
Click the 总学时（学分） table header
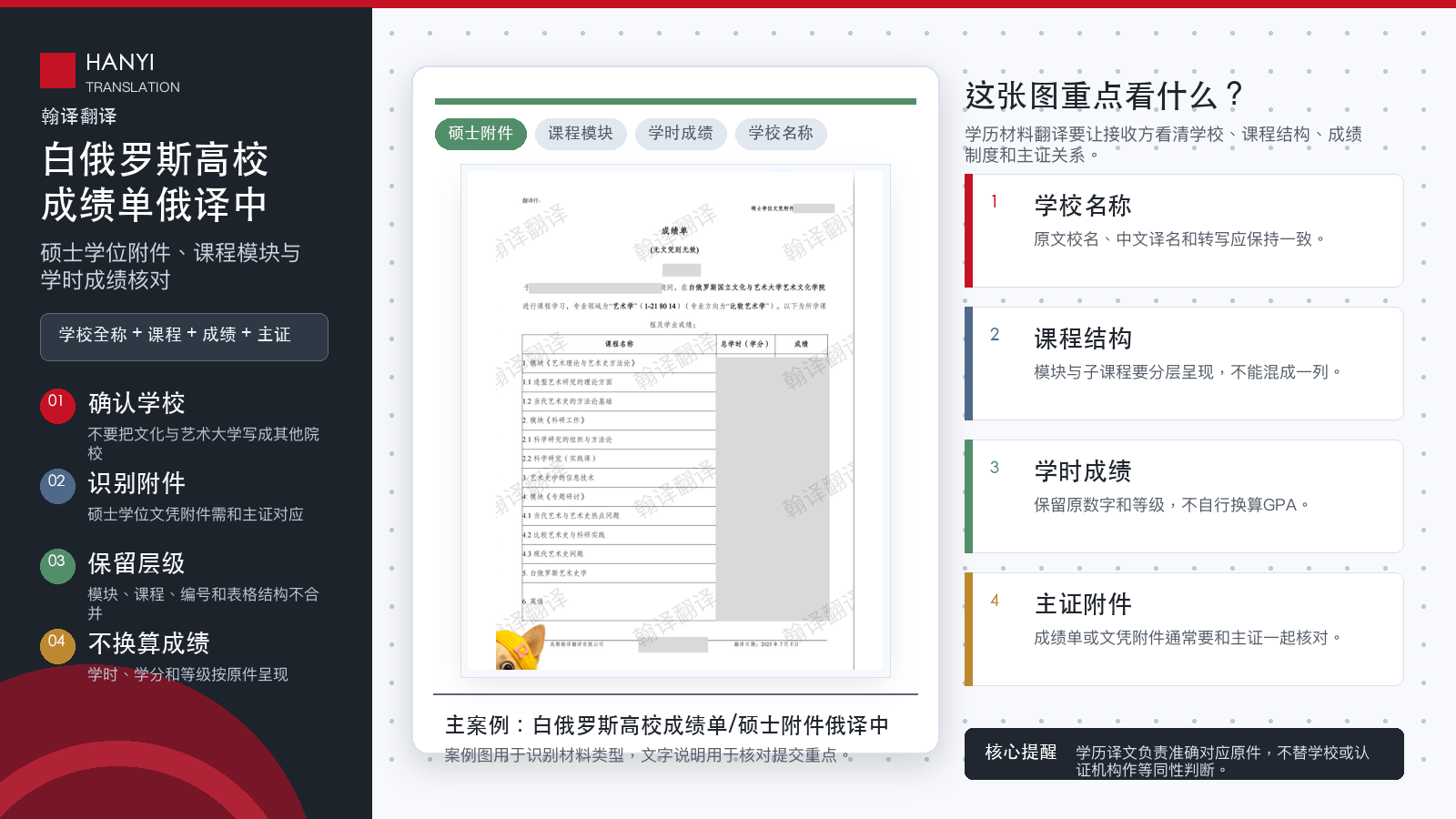pyautogui.click(x=744, y=344)
